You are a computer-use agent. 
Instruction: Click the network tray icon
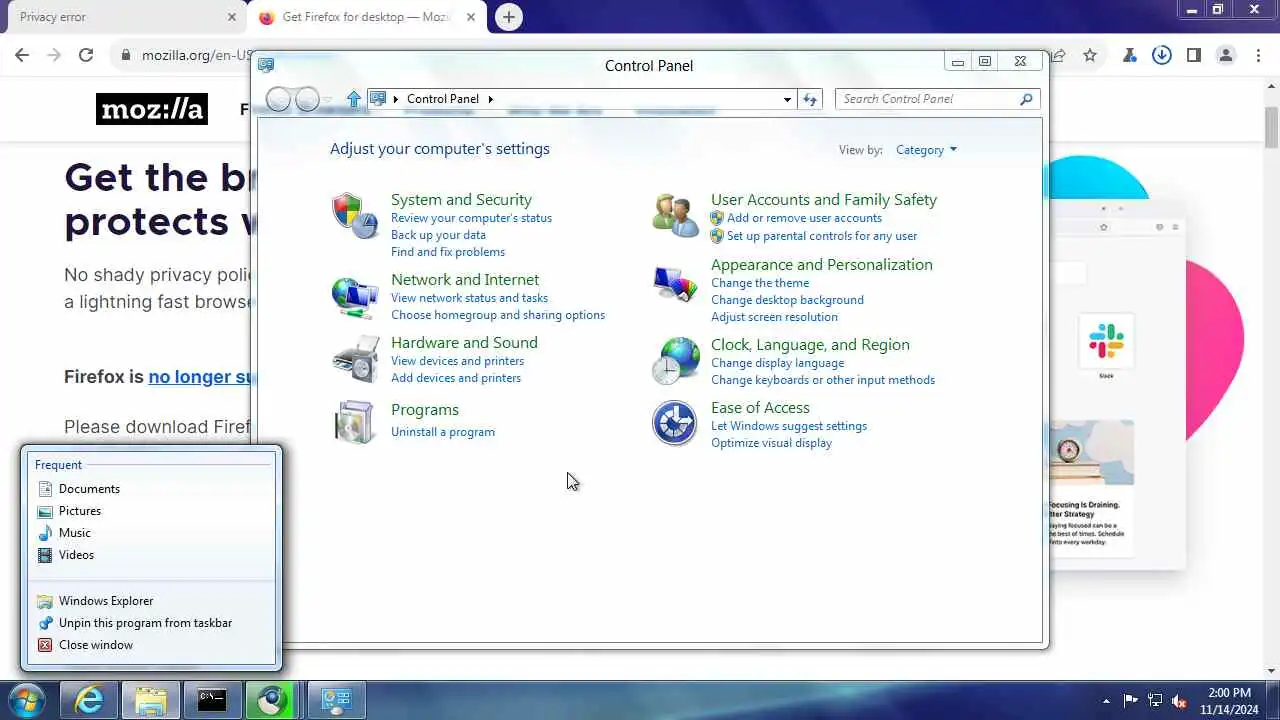coord(1155,701)
